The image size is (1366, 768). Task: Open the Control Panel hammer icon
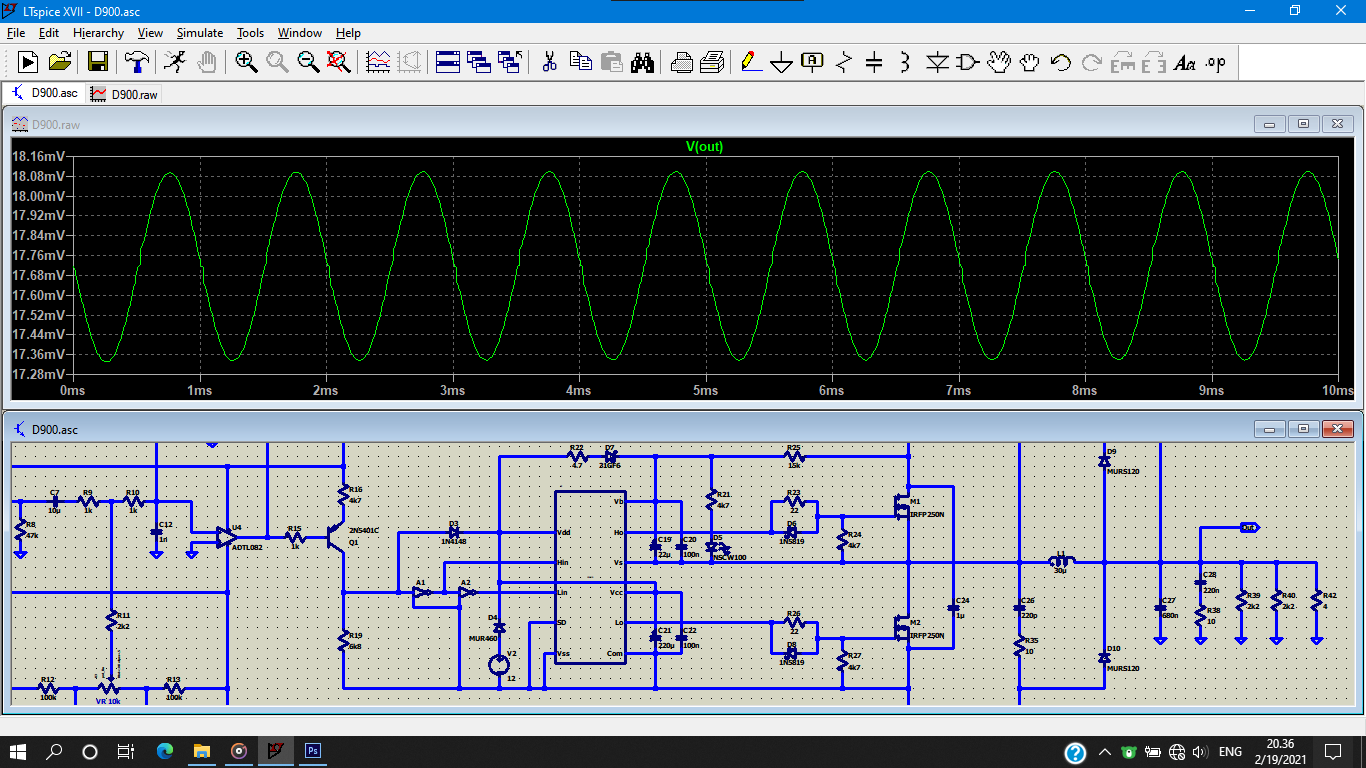(136, 62)
